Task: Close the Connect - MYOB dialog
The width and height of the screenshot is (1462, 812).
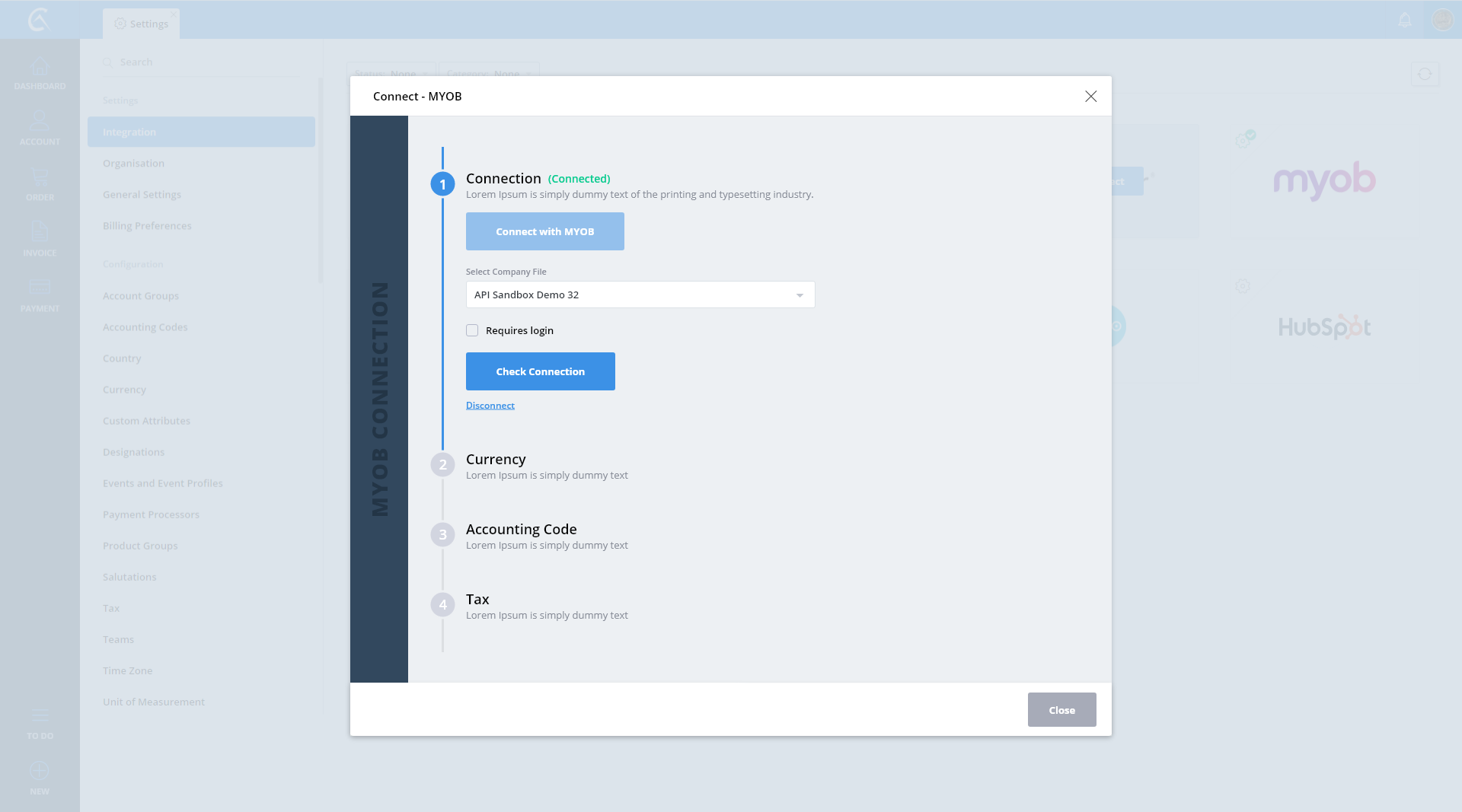Action: pos(1090,96)
